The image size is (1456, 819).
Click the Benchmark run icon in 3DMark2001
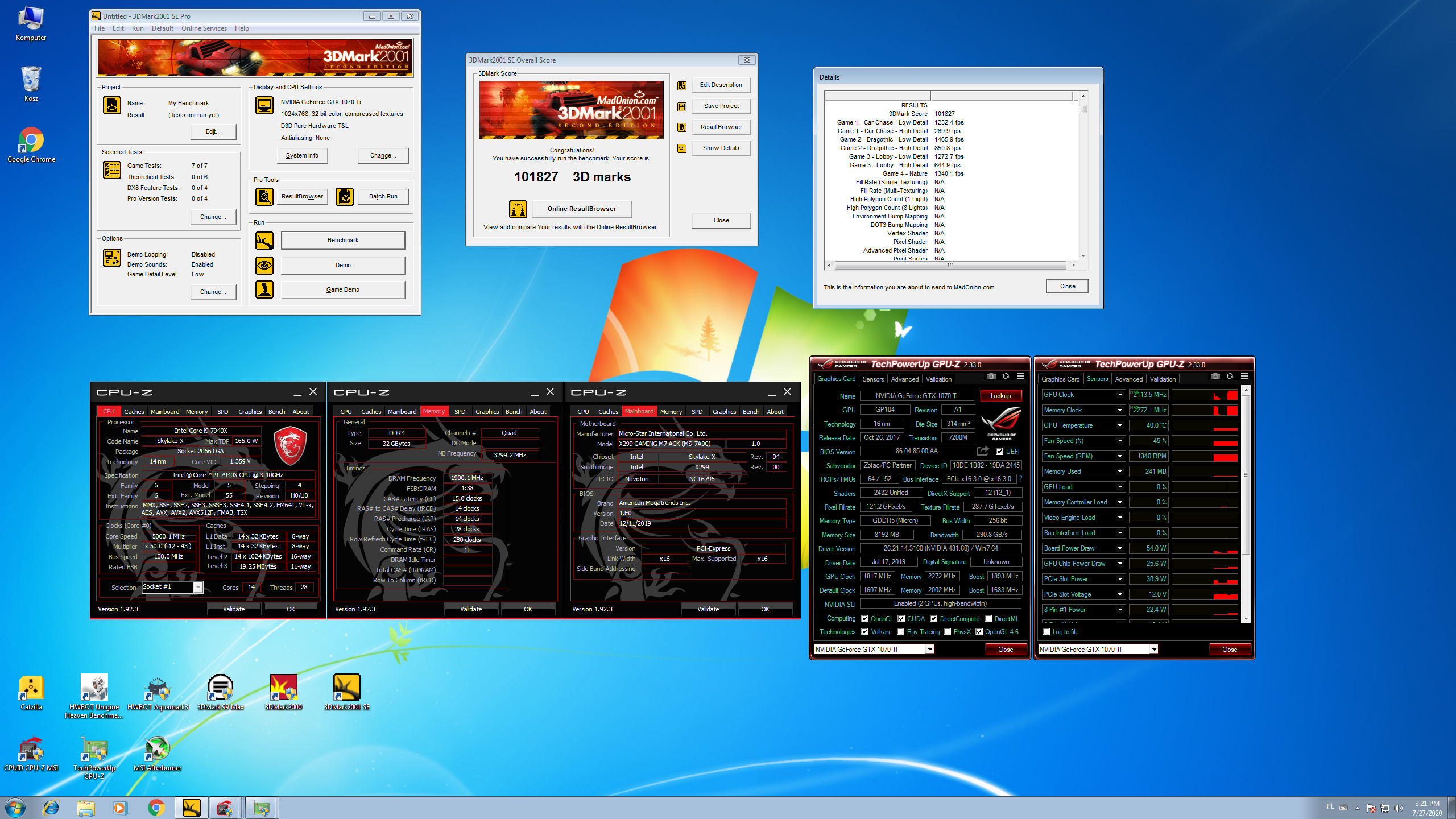[x=264, y=241]
